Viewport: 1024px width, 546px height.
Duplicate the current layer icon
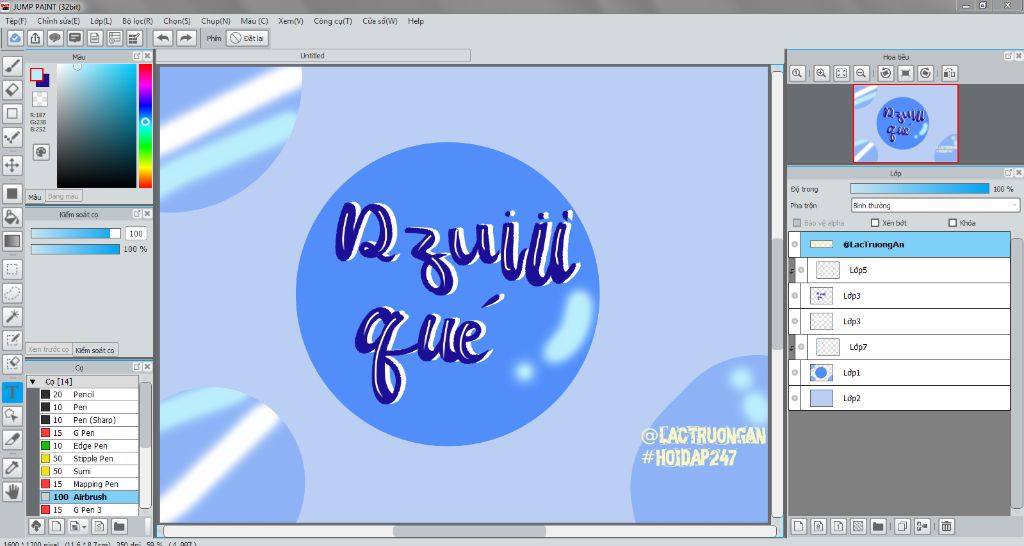point(902,525)
